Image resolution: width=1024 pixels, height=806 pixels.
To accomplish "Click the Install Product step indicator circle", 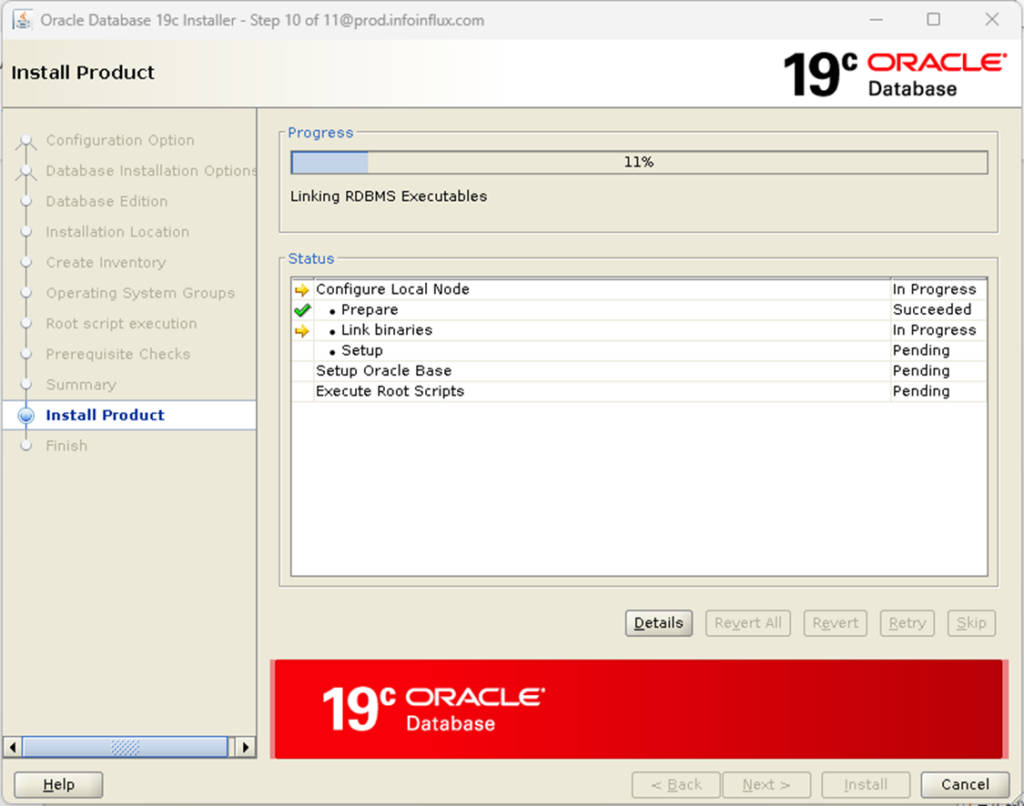I will 27,415.
